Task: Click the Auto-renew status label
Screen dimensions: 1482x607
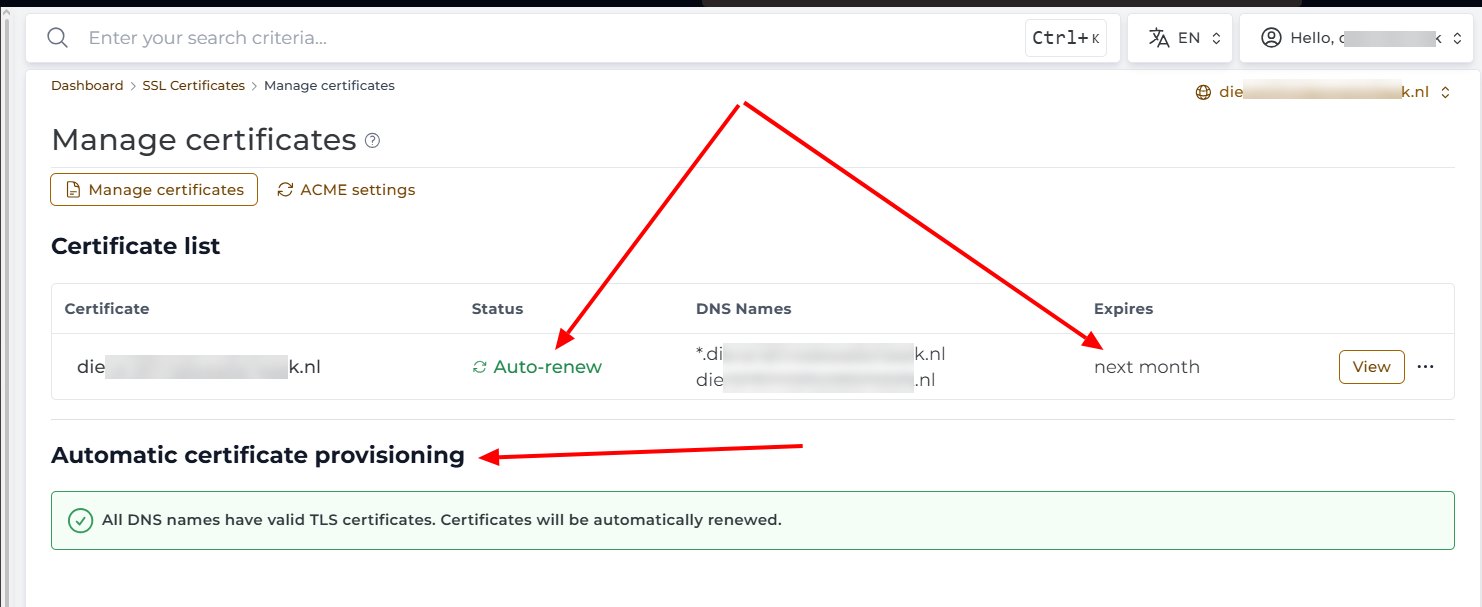Action: pos(548,367)
